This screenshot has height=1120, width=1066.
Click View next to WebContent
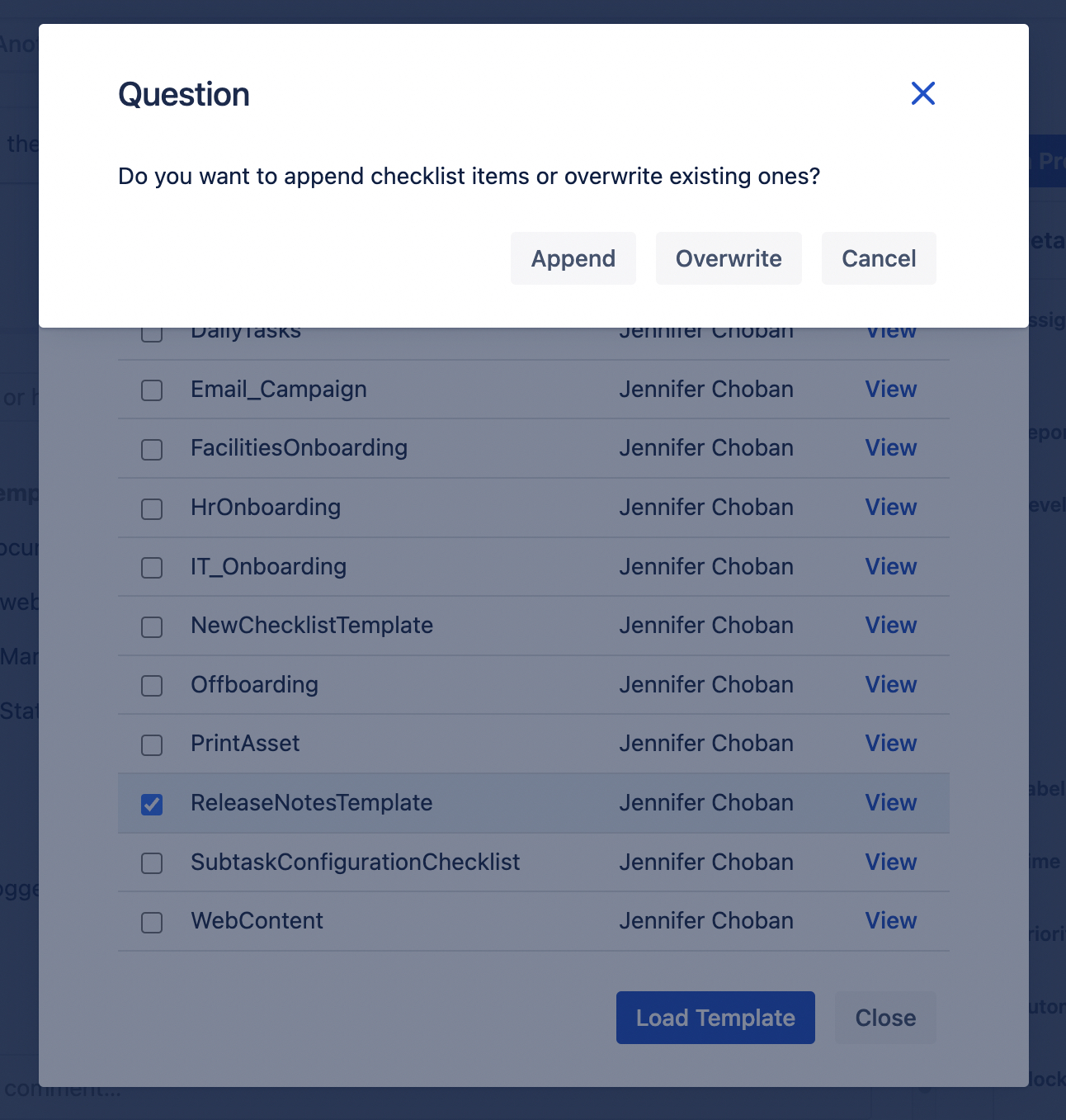tap(890, 921)
